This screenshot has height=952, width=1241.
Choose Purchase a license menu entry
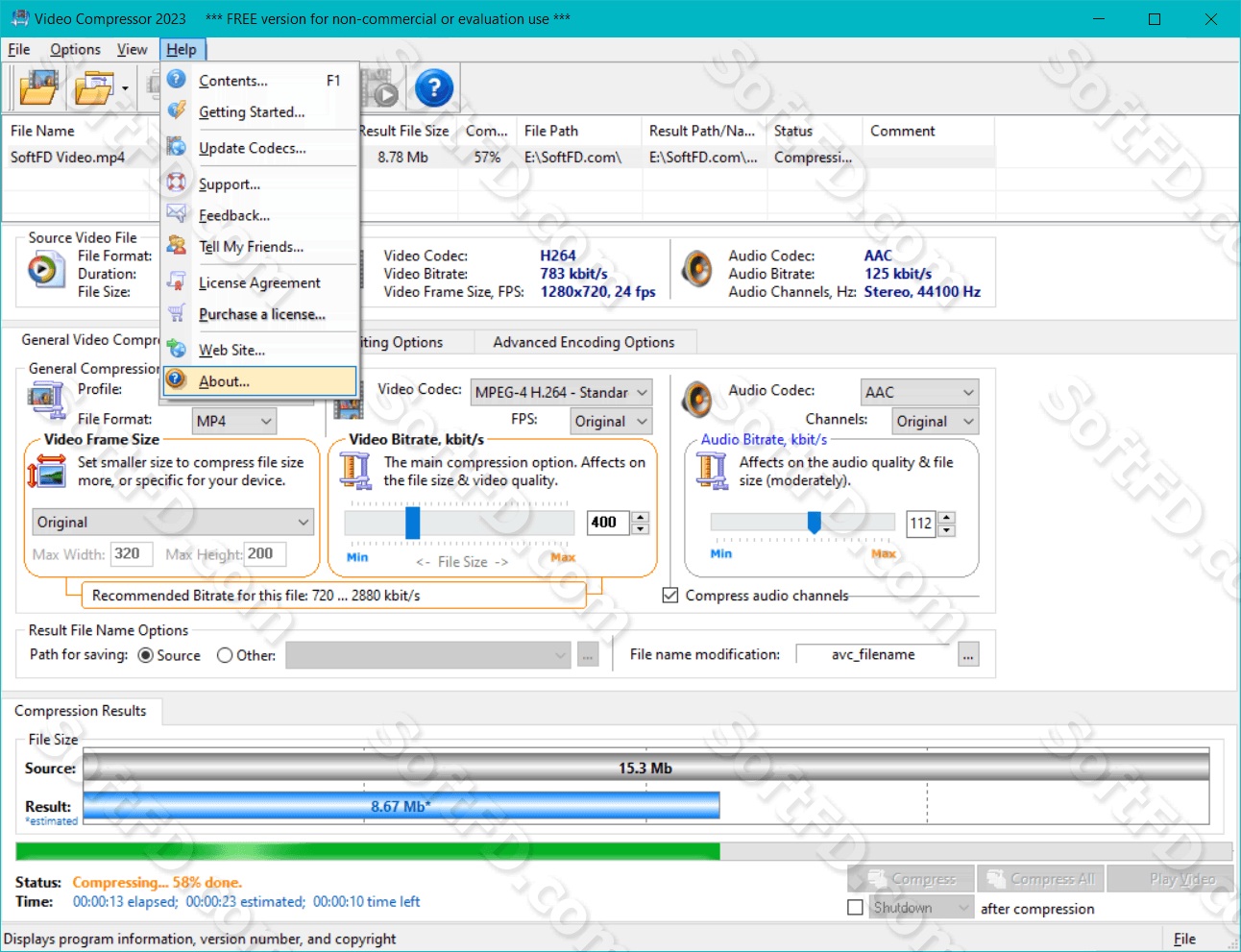pos(259,314)
